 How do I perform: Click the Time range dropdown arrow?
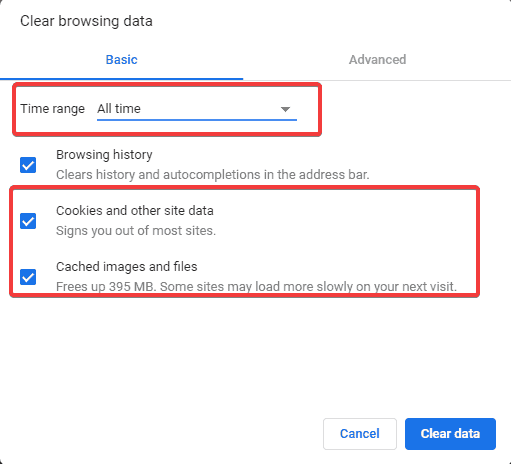click(x=285, y=109)
